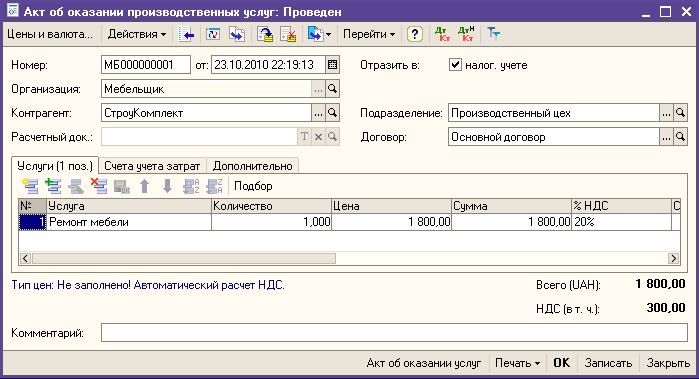Image resolution: width=699 pixels, height=379 pixels.
Task: Click the post document icon in toolbar
Action: pos(237,34)
